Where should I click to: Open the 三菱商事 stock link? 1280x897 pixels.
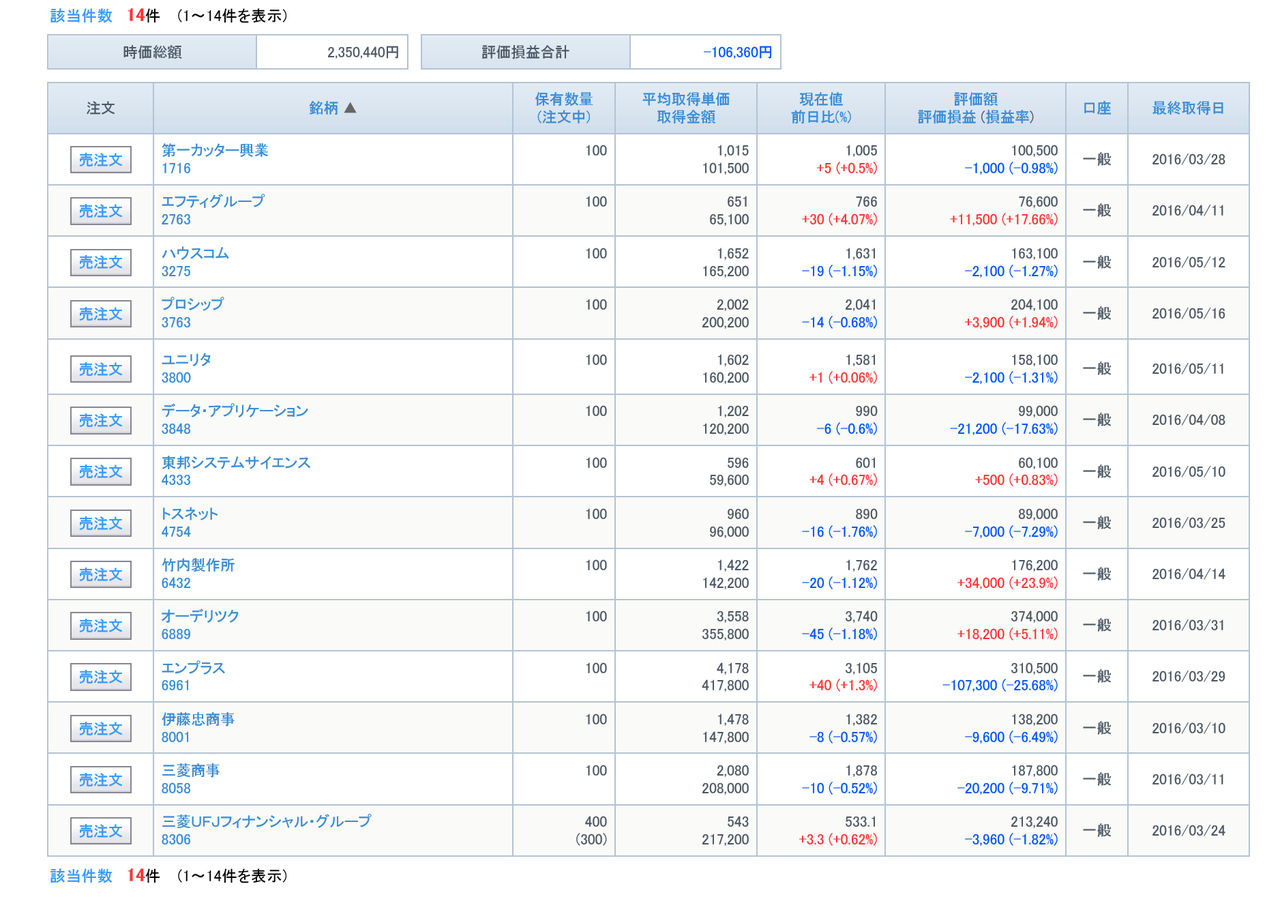pos(191,770)
